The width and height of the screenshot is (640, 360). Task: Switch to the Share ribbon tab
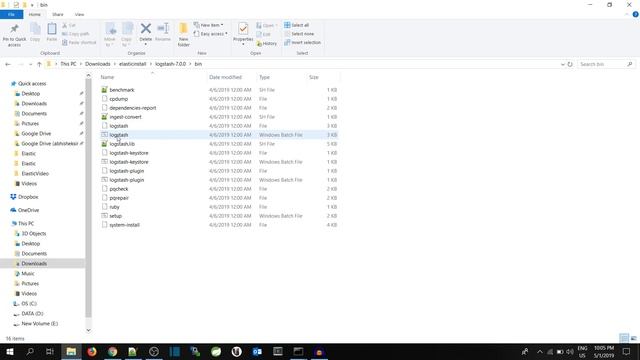pyautogui.click(x=58, y=14)
